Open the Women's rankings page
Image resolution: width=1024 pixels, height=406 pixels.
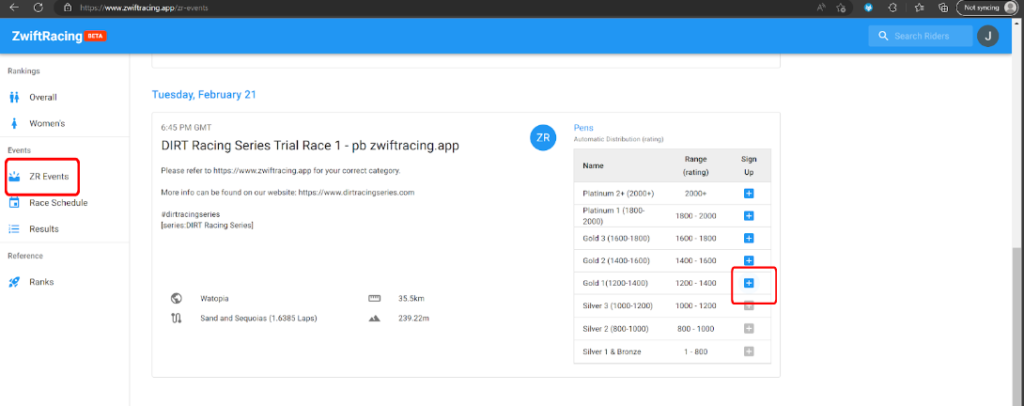click(x=47, y=123)
